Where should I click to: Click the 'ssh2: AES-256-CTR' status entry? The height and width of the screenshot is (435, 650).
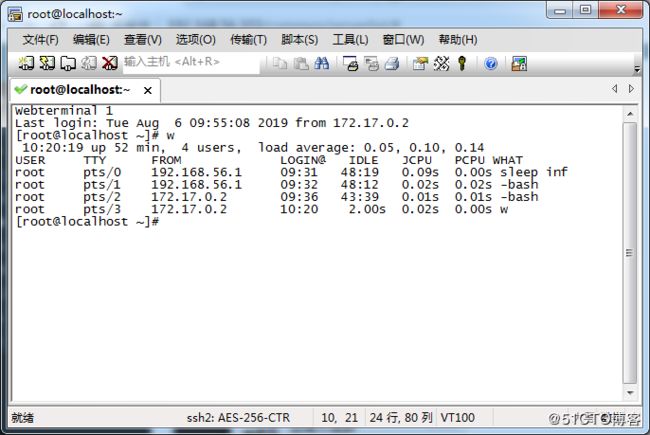coord(238,418)
